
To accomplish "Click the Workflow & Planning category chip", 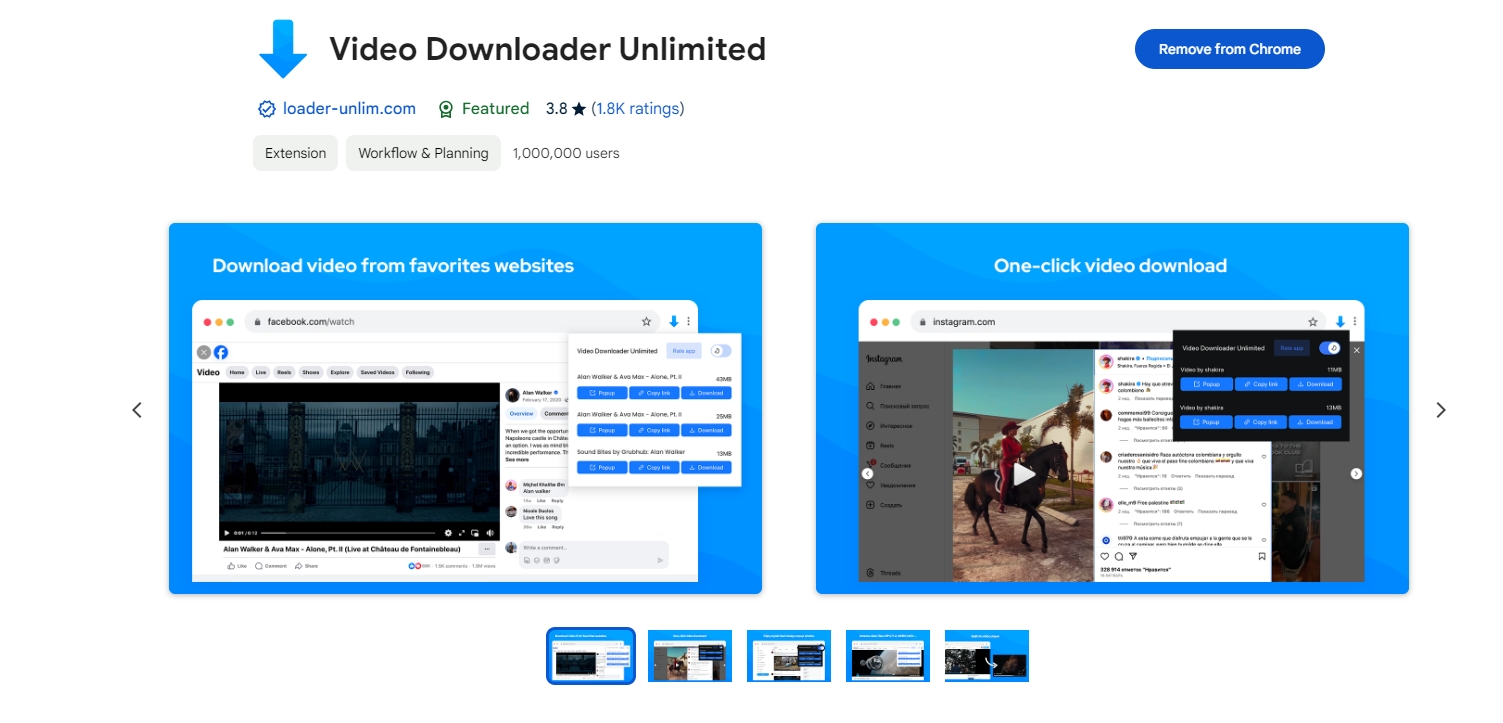I will (x=423, y=153).
